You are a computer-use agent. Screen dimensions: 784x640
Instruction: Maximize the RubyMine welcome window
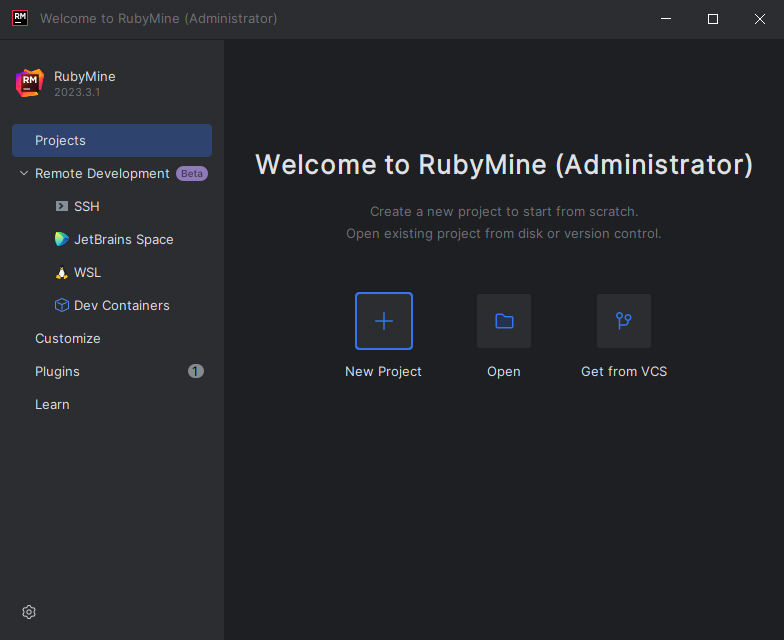pos(713,19)
